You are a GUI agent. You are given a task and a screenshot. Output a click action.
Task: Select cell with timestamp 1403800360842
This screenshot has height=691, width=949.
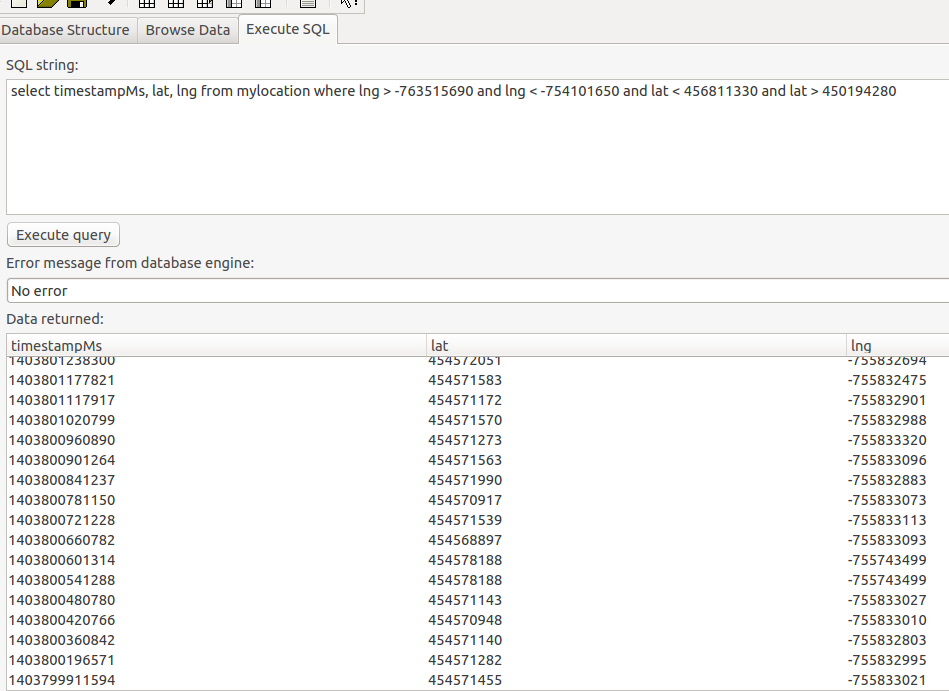pyautogui.click(x=216, y=640)
